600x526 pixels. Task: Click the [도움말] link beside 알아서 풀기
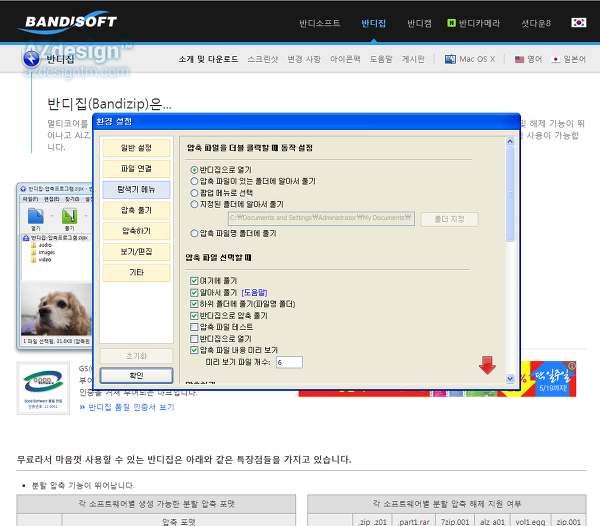(x=254, y=293)
